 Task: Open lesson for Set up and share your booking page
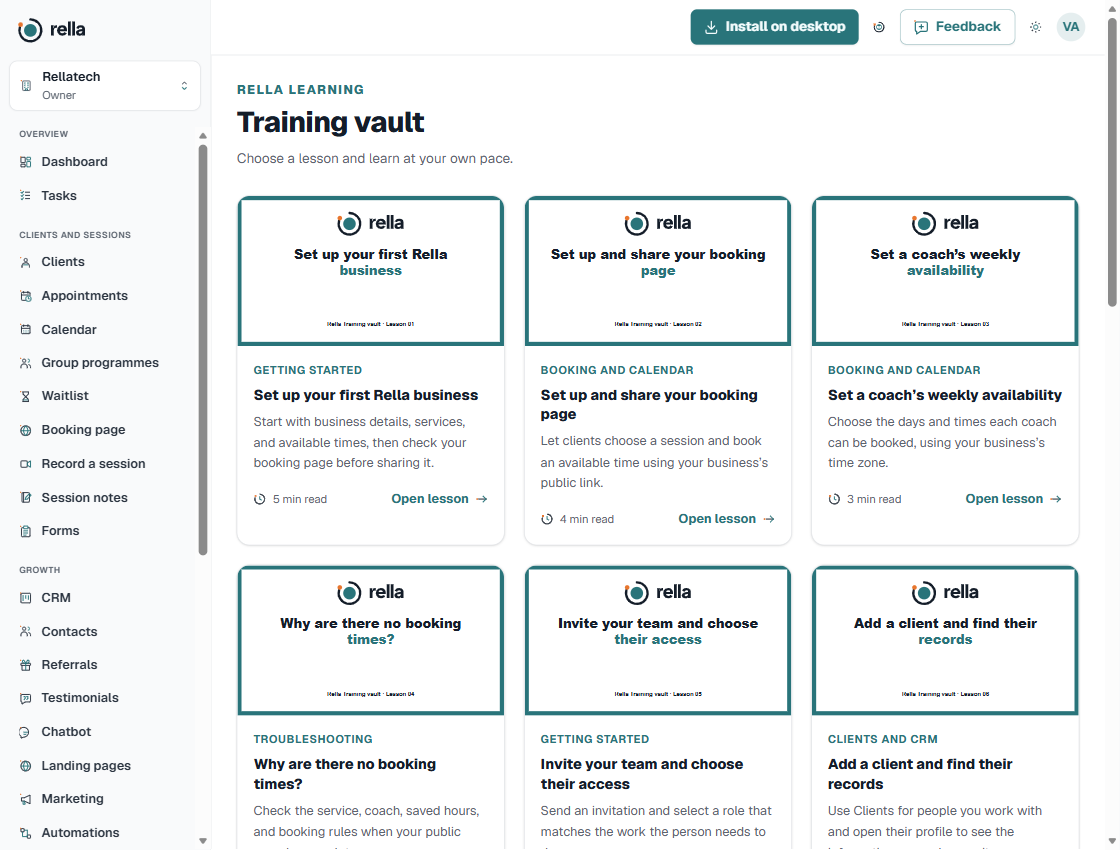[x=726, y=519]
